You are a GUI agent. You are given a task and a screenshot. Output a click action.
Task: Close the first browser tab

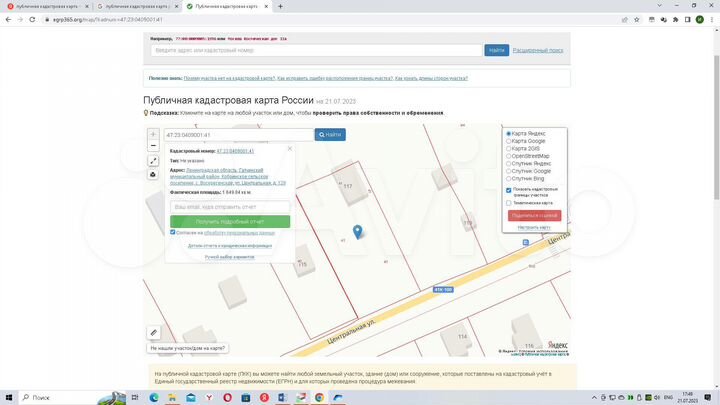click(x=87, y=6)
